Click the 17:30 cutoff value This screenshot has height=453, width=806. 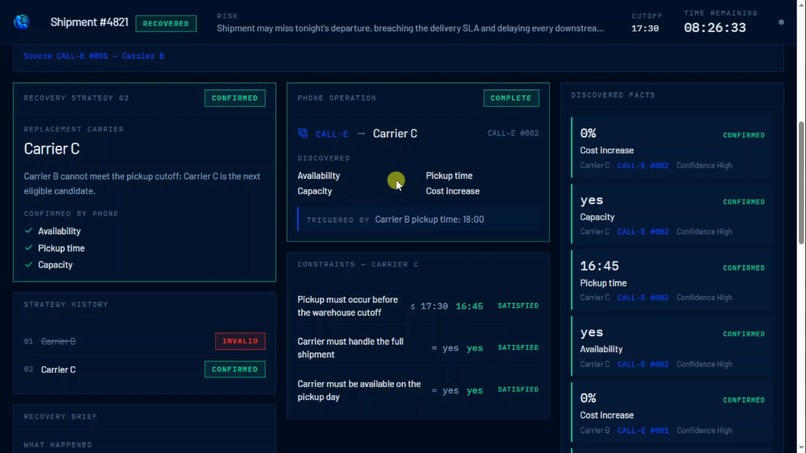point(645,28)
